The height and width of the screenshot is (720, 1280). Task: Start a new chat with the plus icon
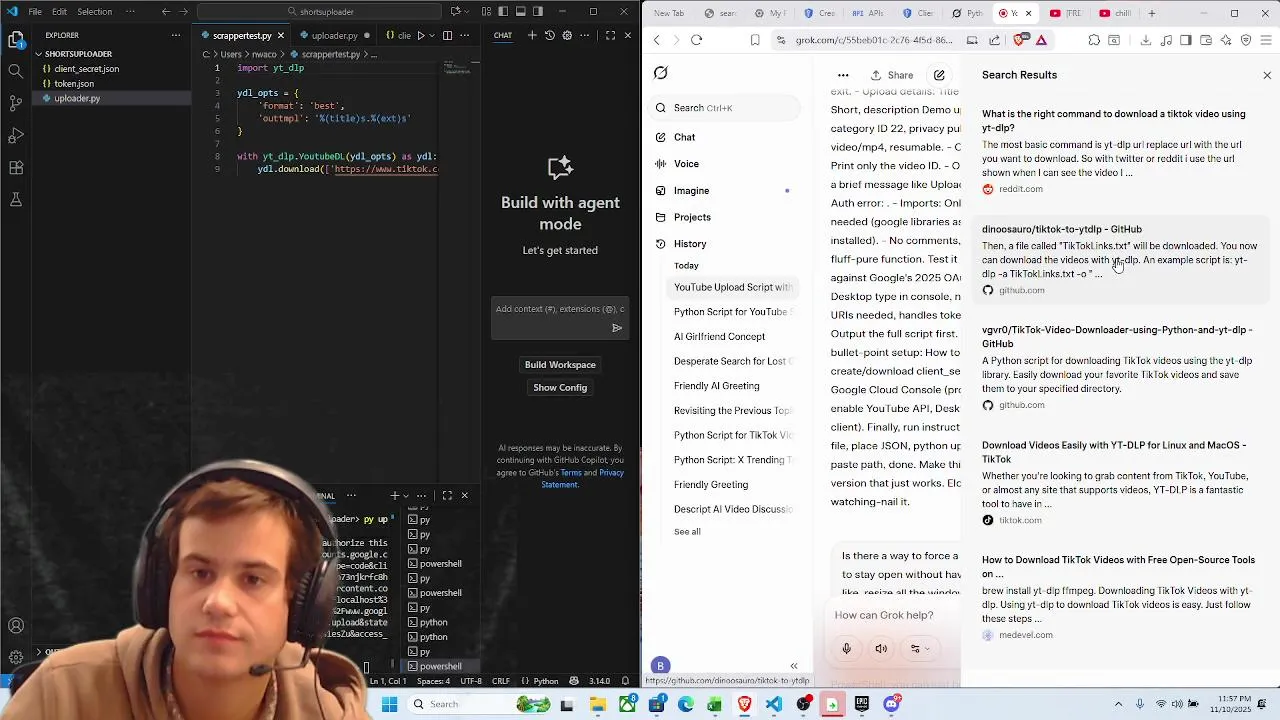[532, 35]
